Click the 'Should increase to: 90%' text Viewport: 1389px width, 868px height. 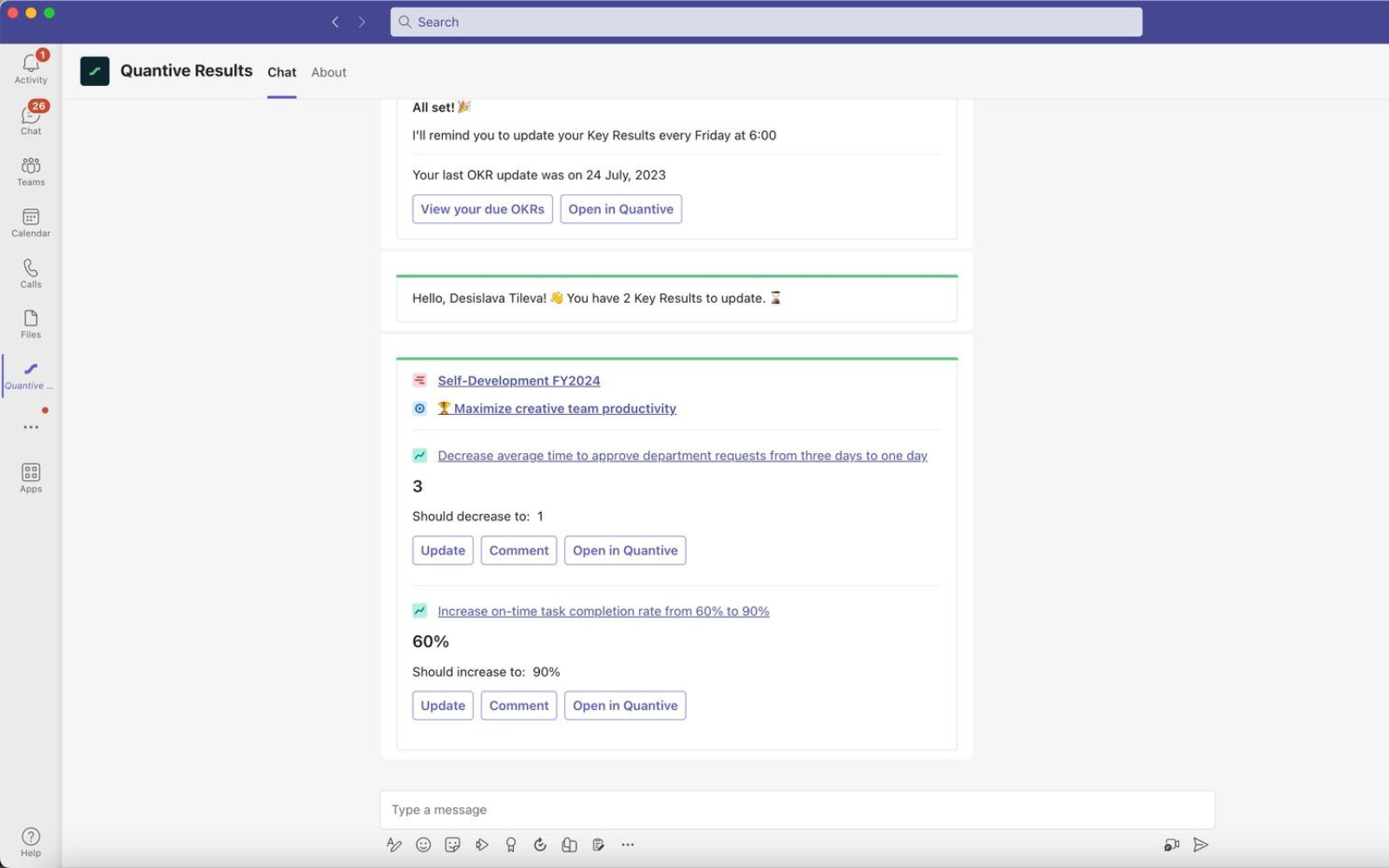tap(486, 672)
